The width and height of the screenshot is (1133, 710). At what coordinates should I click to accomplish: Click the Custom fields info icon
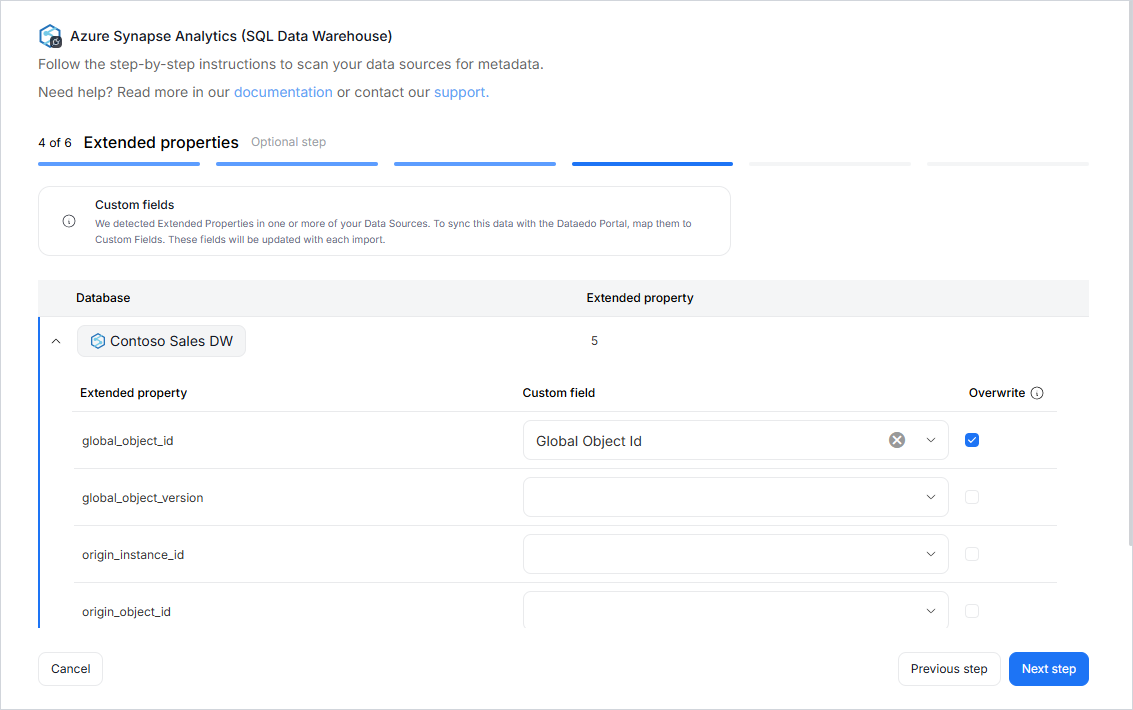[69, 221]
